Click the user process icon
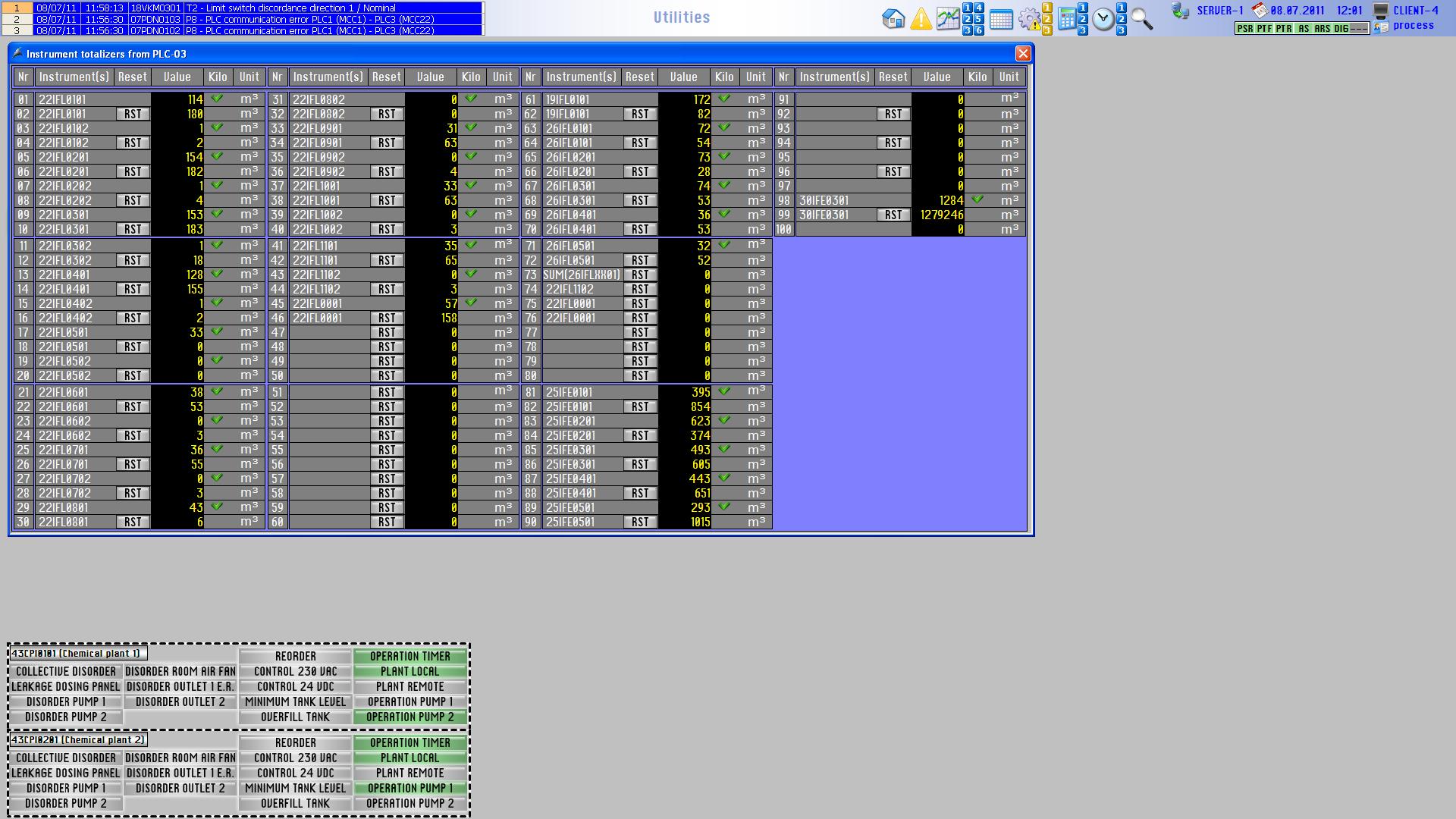This screenshot has width=1456, height=819. 1381,27
